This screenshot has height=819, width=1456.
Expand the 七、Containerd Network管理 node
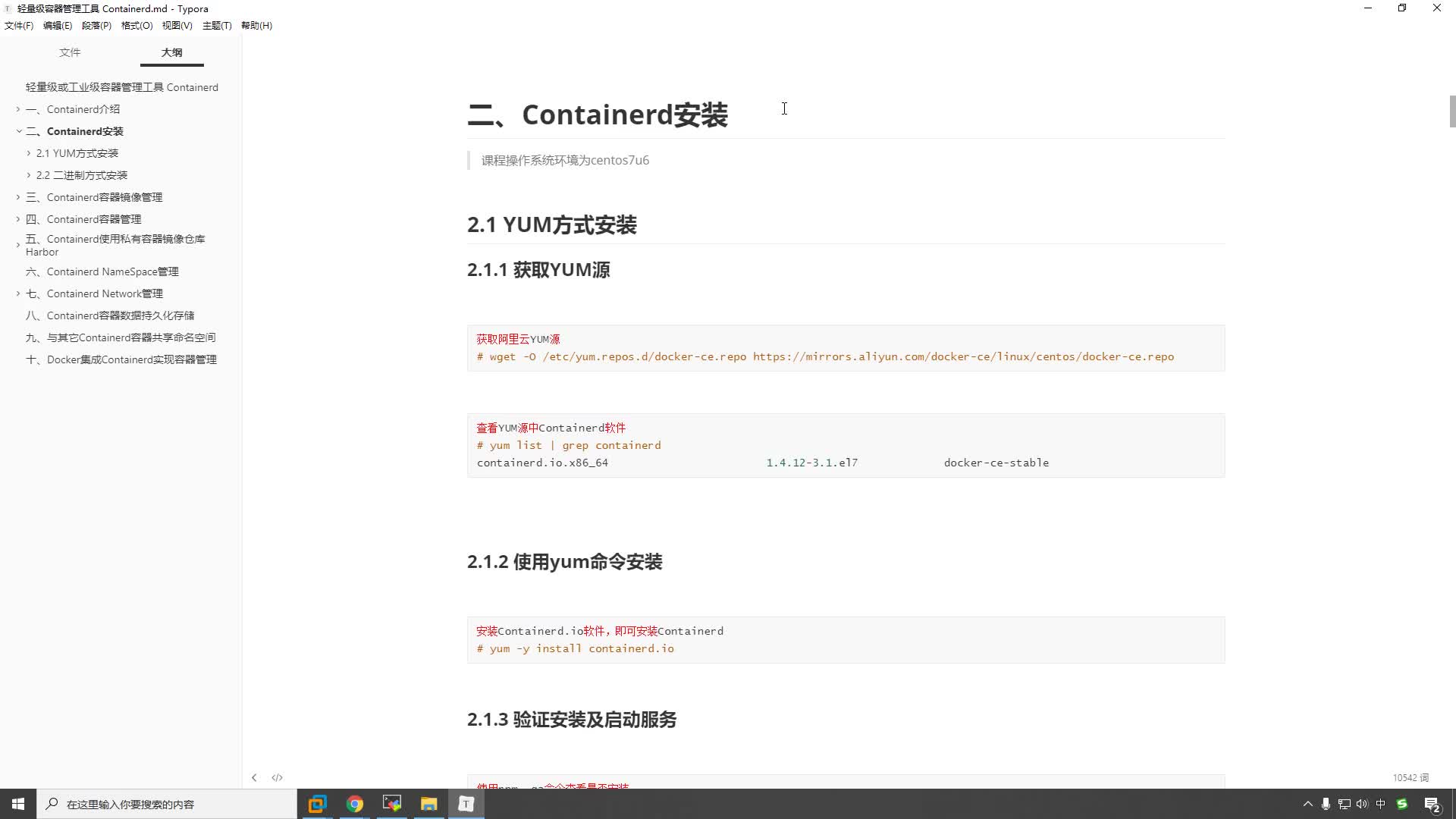point(18,293)
